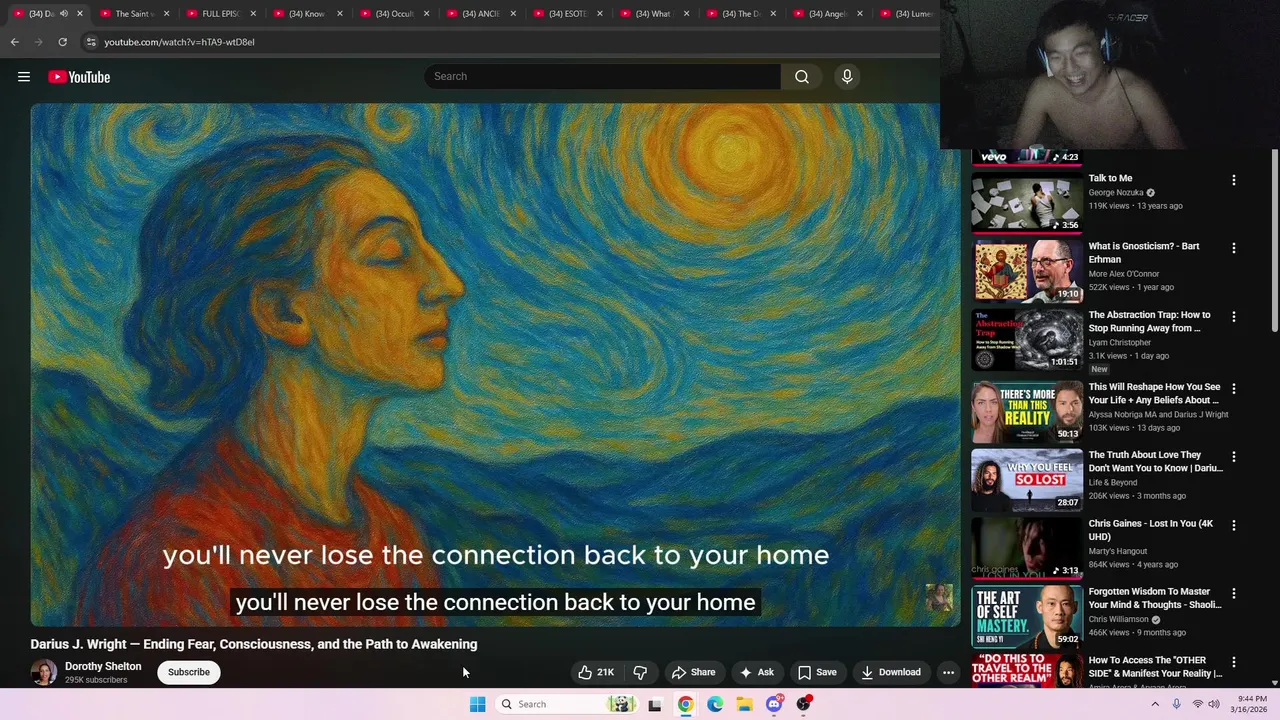This screenshot has width=1280, height=720.
Task: Switch to (34) ESOTE browser tab
Action: pyautogui.click(x=567, y=14)
